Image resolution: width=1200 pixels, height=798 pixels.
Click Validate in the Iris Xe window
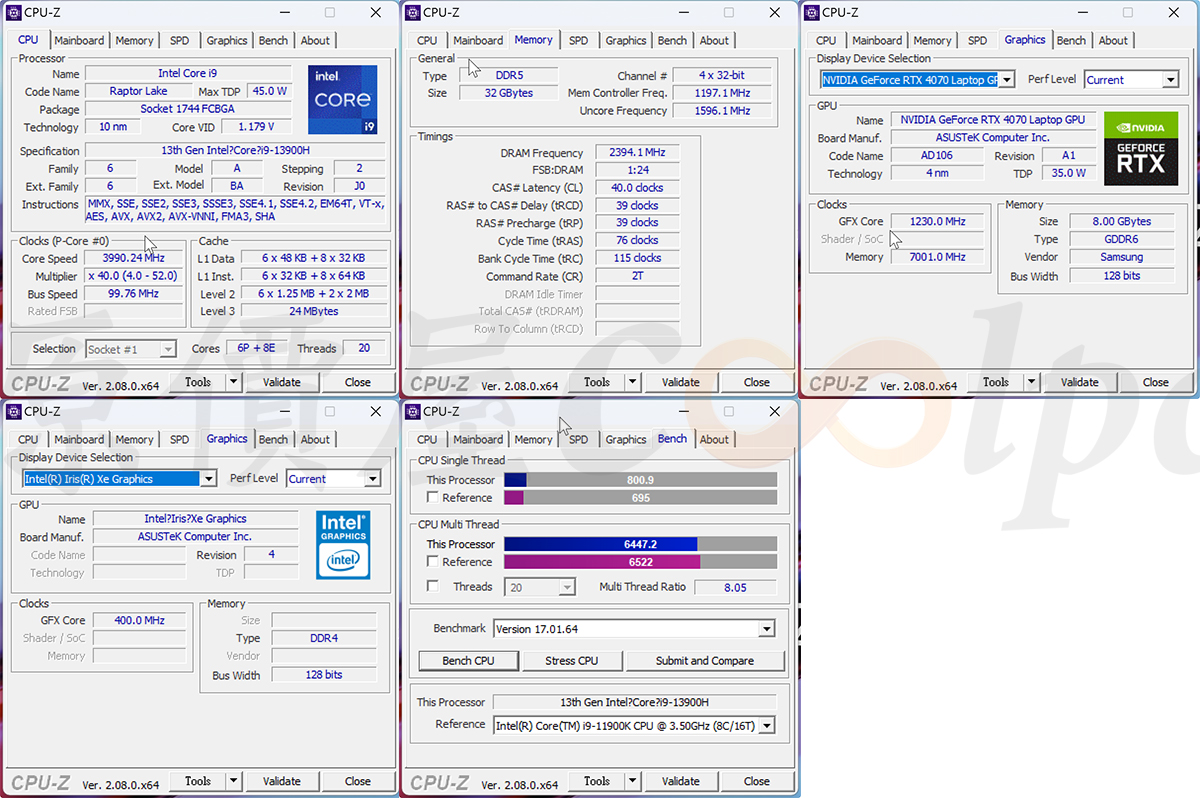coord(281,781)
